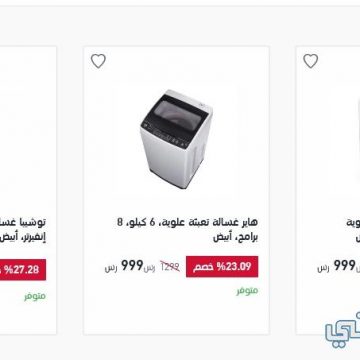Add the Haier washer to wishlist via heart
The width and height of the screenshot is (360, 360).
pos(98,61)
